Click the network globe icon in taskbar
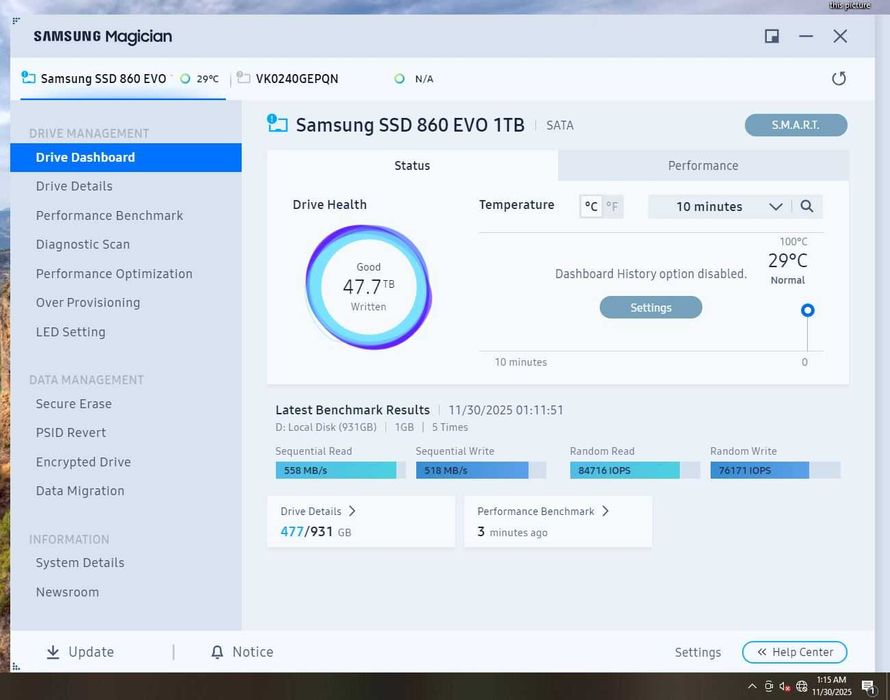Image resolution: width=890 pixels, height=700 pixels. pos(801,686)
